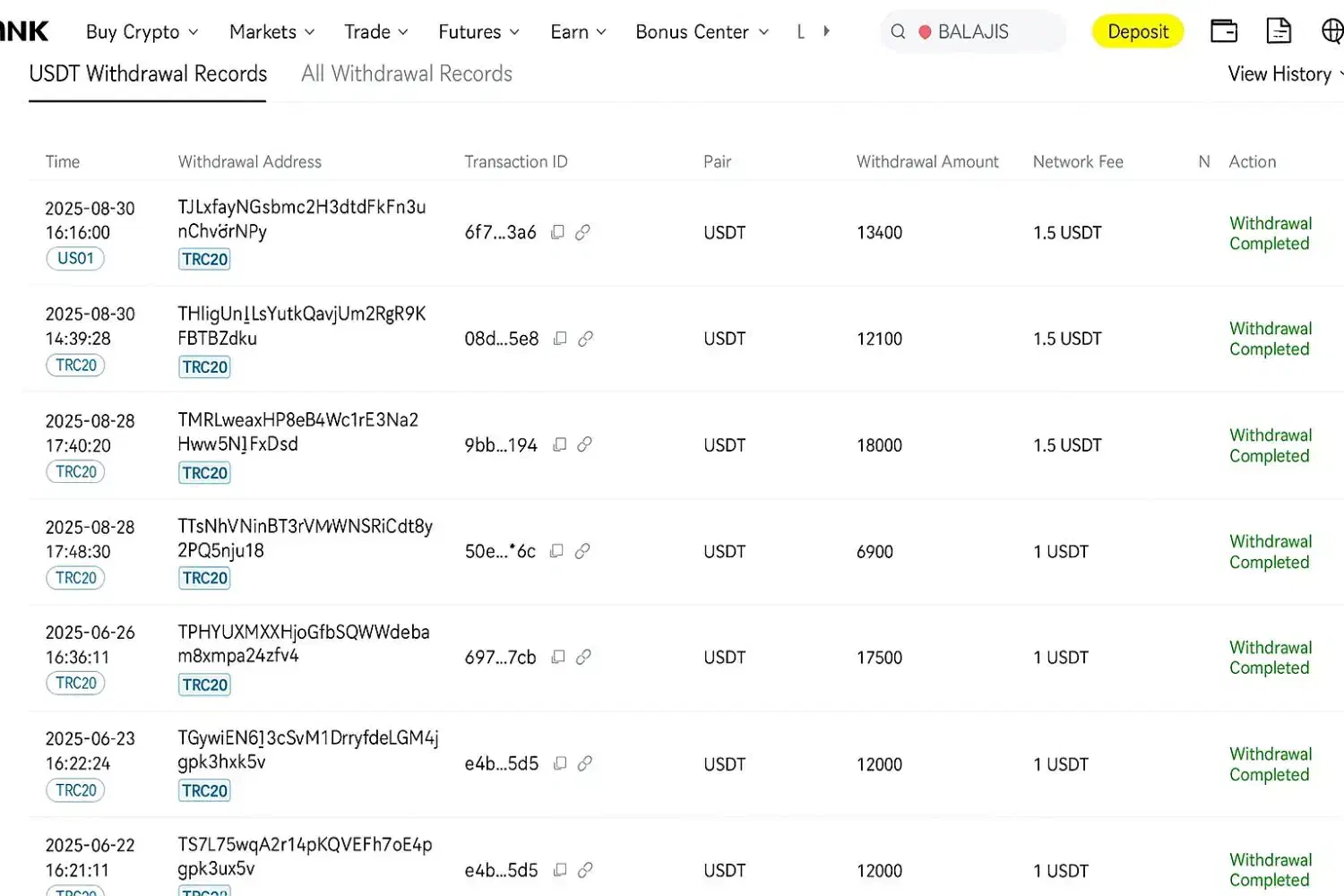Type in the BALAJIS search field
Image resolution: width=1344 pixels, height=896 pixels.
(x=986, y=32)
